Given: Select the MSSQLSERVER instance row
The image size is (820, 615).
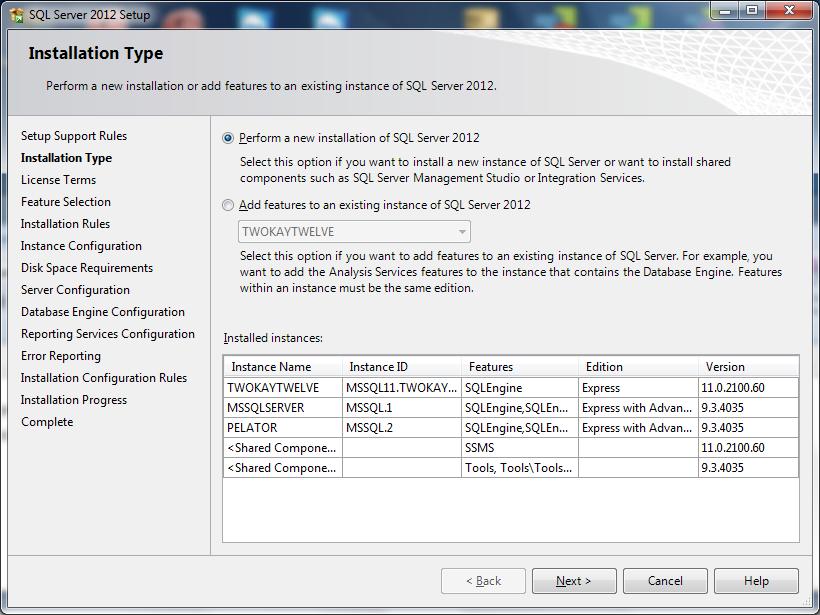Looking at the screenshot, I should tap(511, 407).
